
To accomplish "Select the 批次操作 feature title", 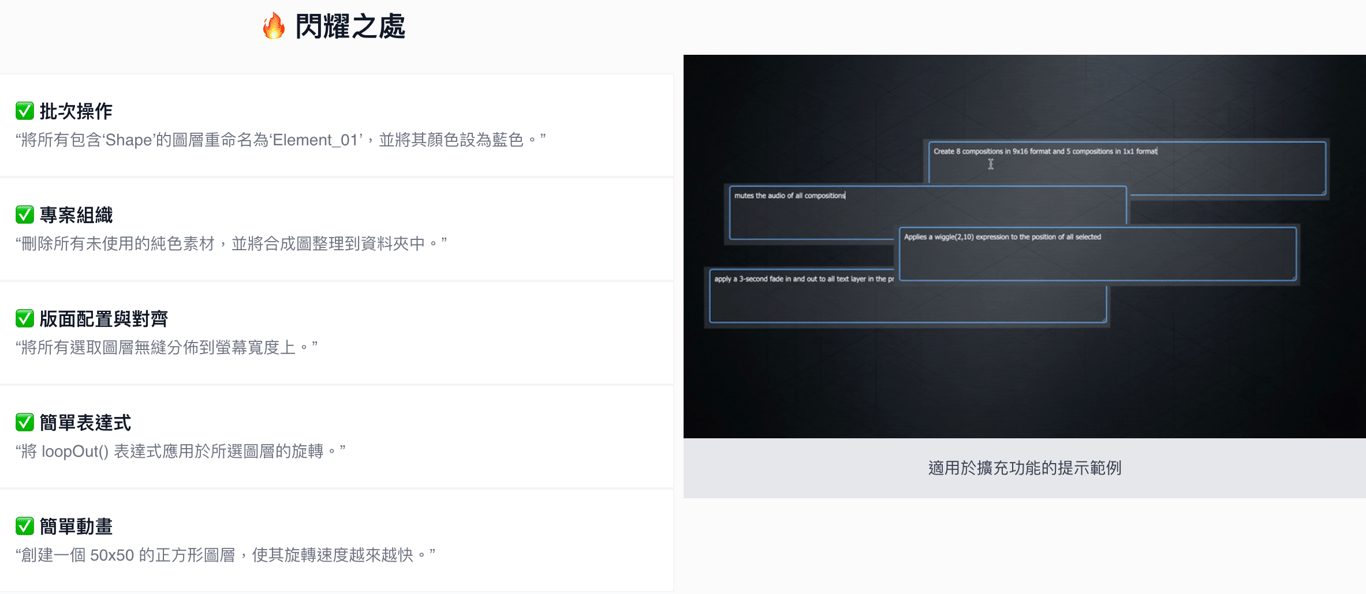I will [x=76, y=111].
